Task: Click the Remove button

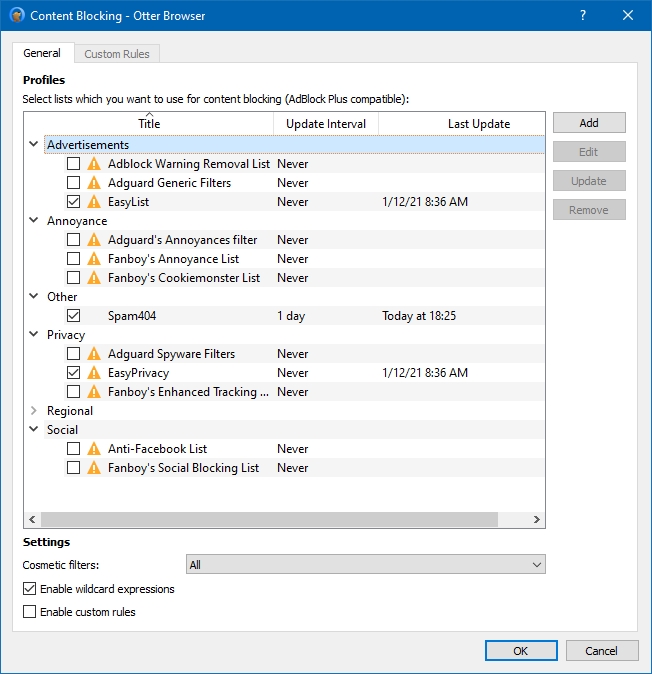Action: (589, 210)
